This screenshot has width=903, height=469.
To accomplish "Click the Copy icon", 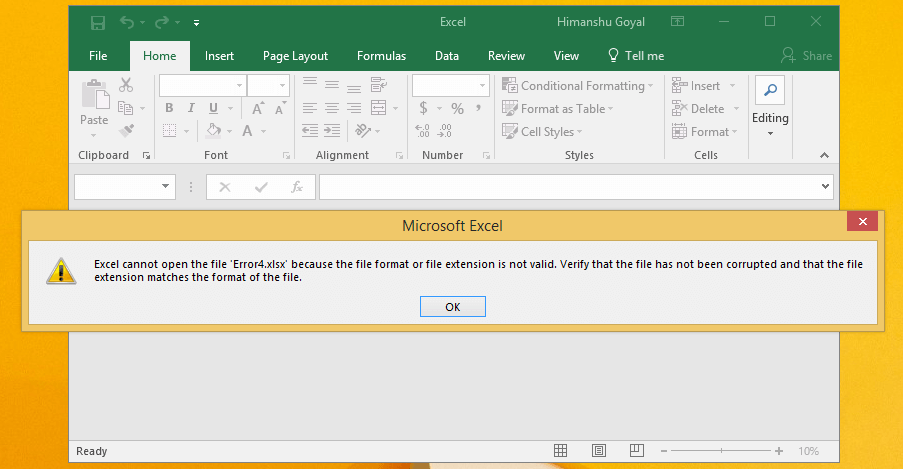I will [125, 108].
